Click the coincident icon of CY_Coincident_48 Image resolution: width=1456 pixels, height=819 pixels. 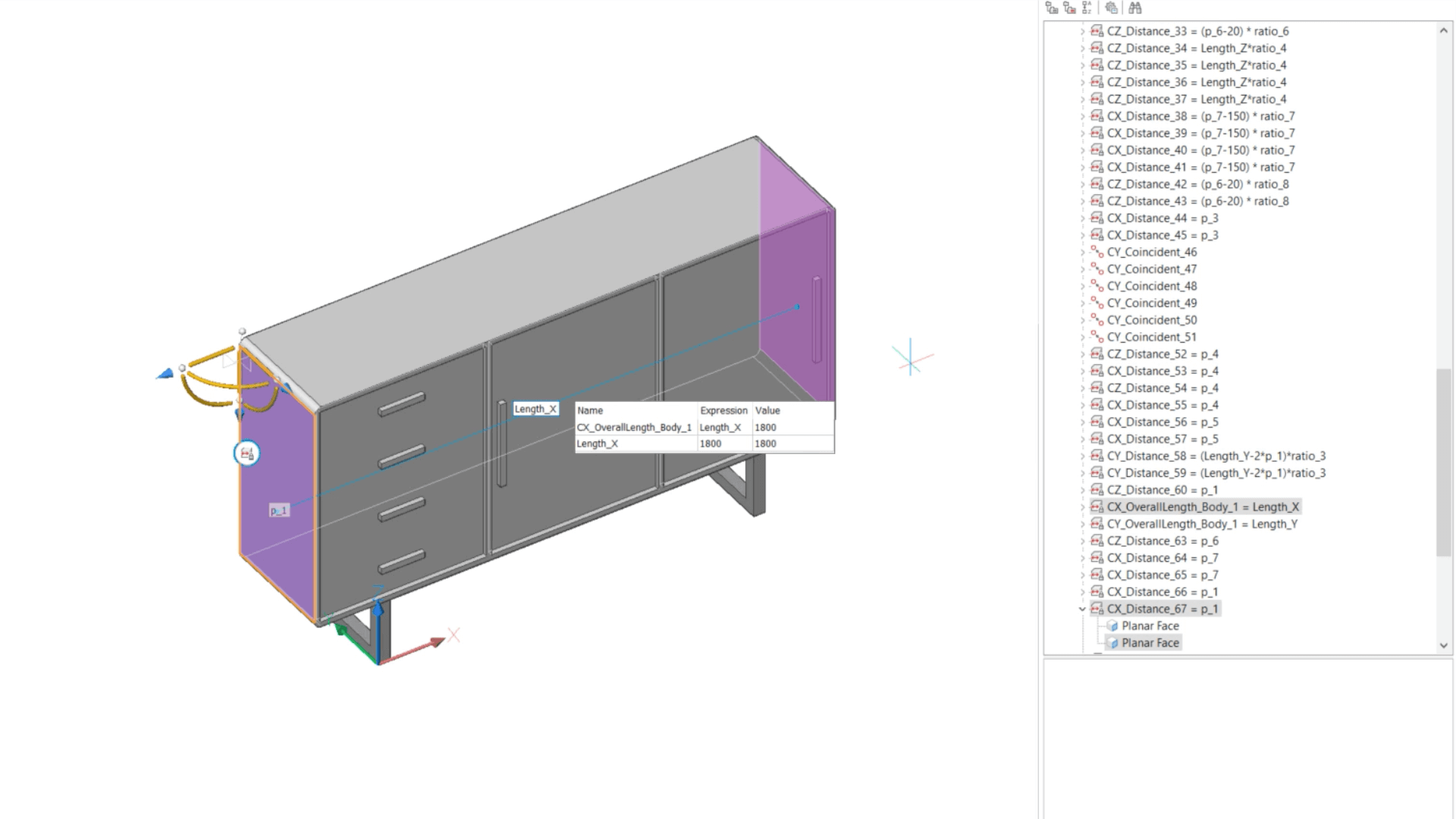(1097, 286)
